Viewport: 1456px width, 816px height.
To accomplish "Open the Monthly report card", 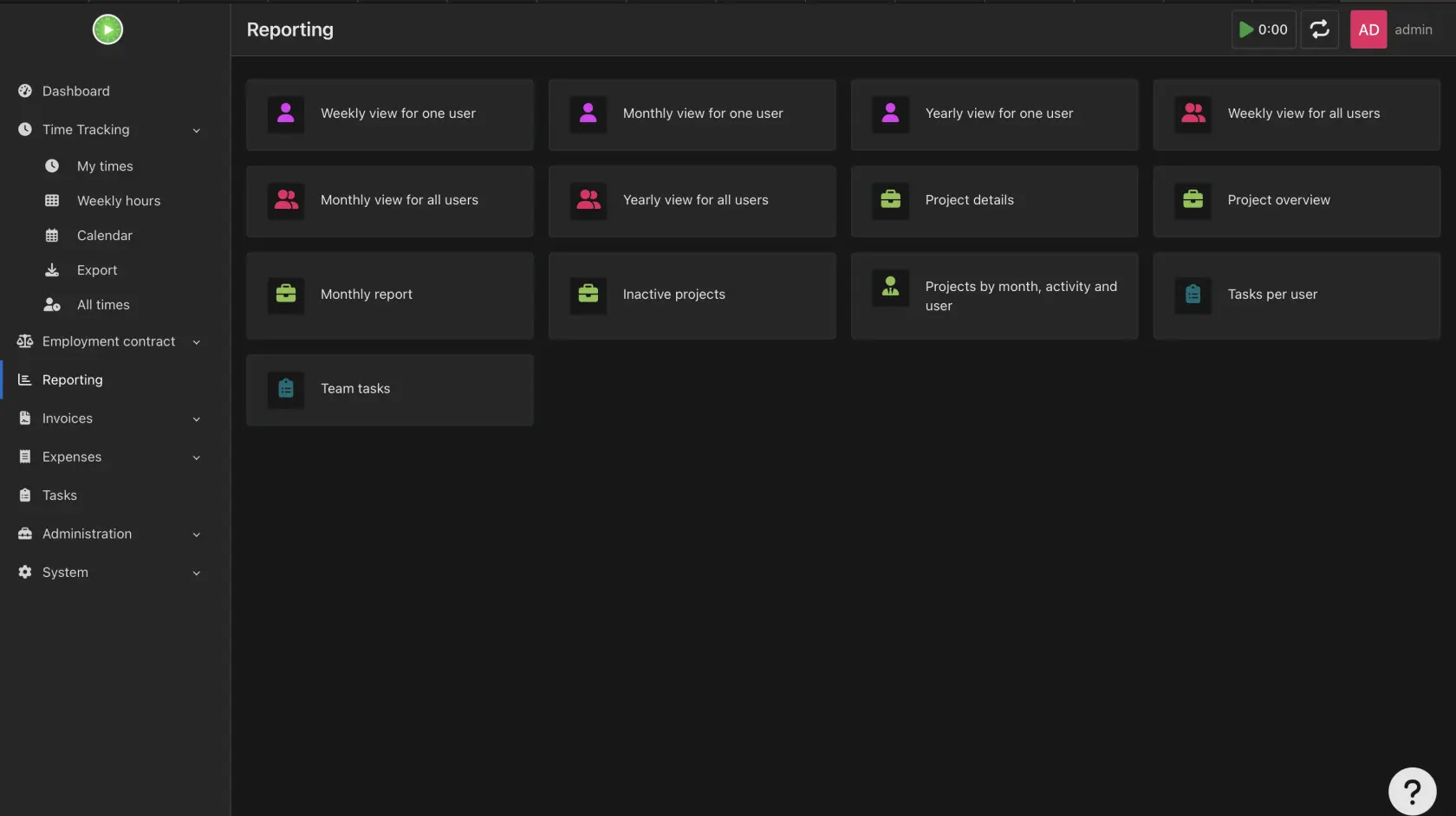I will pyautogui.click(x=389, y=295).
